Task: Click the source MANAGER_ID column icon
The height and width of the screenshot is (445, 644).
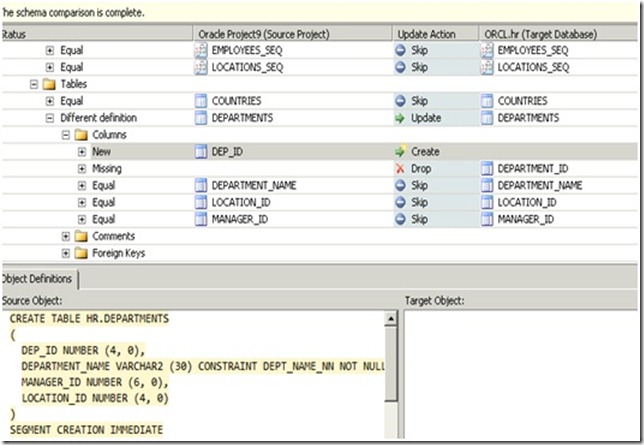Action: (200, 219)
